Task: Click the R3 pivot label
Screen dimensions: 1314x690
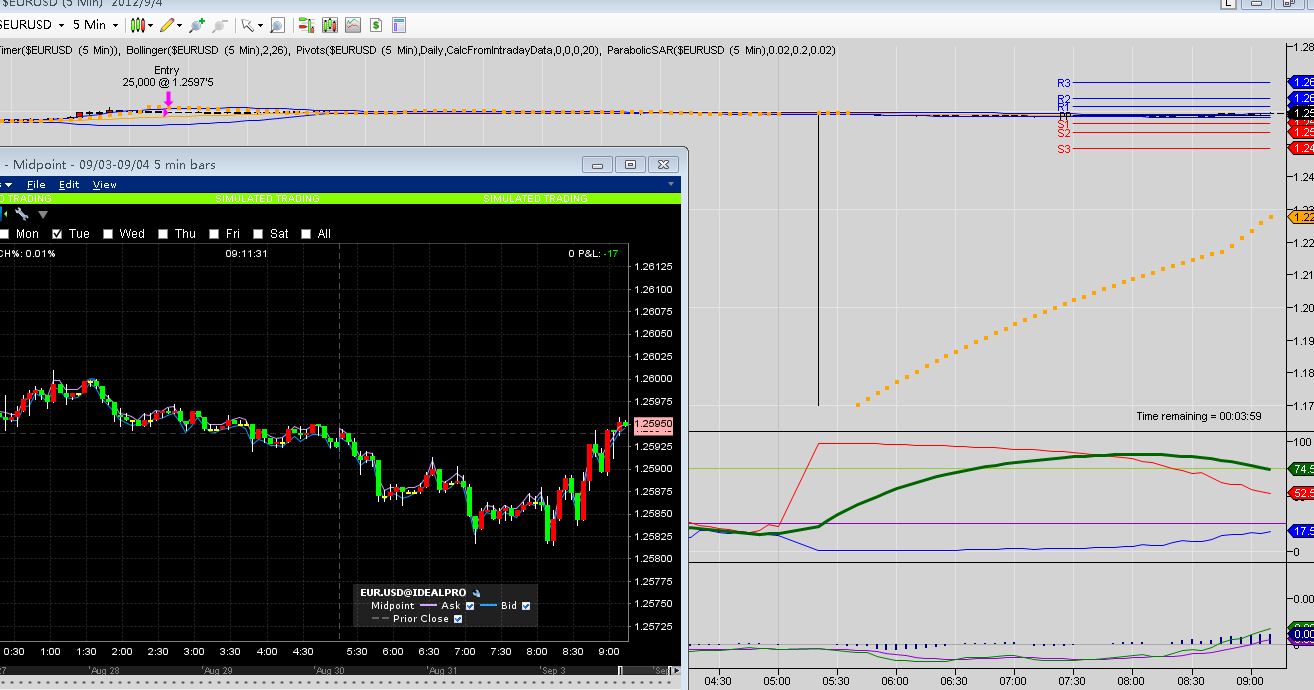Action: coord(1063,83)
